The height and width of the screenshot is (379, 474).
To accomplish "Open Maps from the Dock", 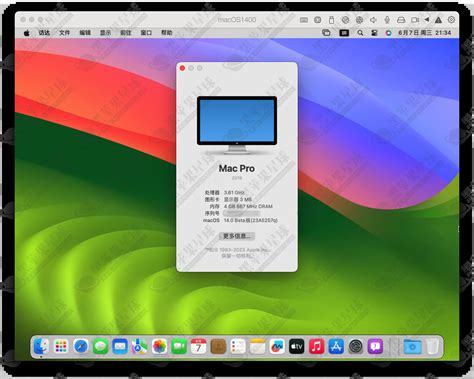I will click(x=140, y=347).
